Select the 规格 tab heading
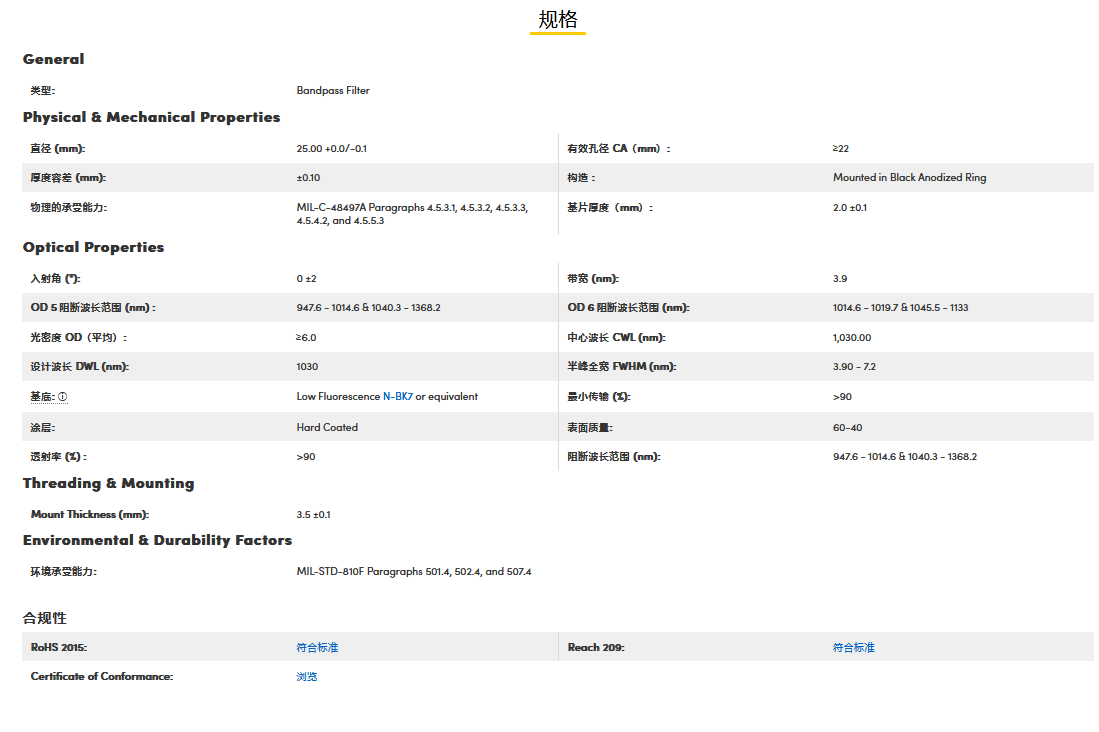 pos(557,20)
